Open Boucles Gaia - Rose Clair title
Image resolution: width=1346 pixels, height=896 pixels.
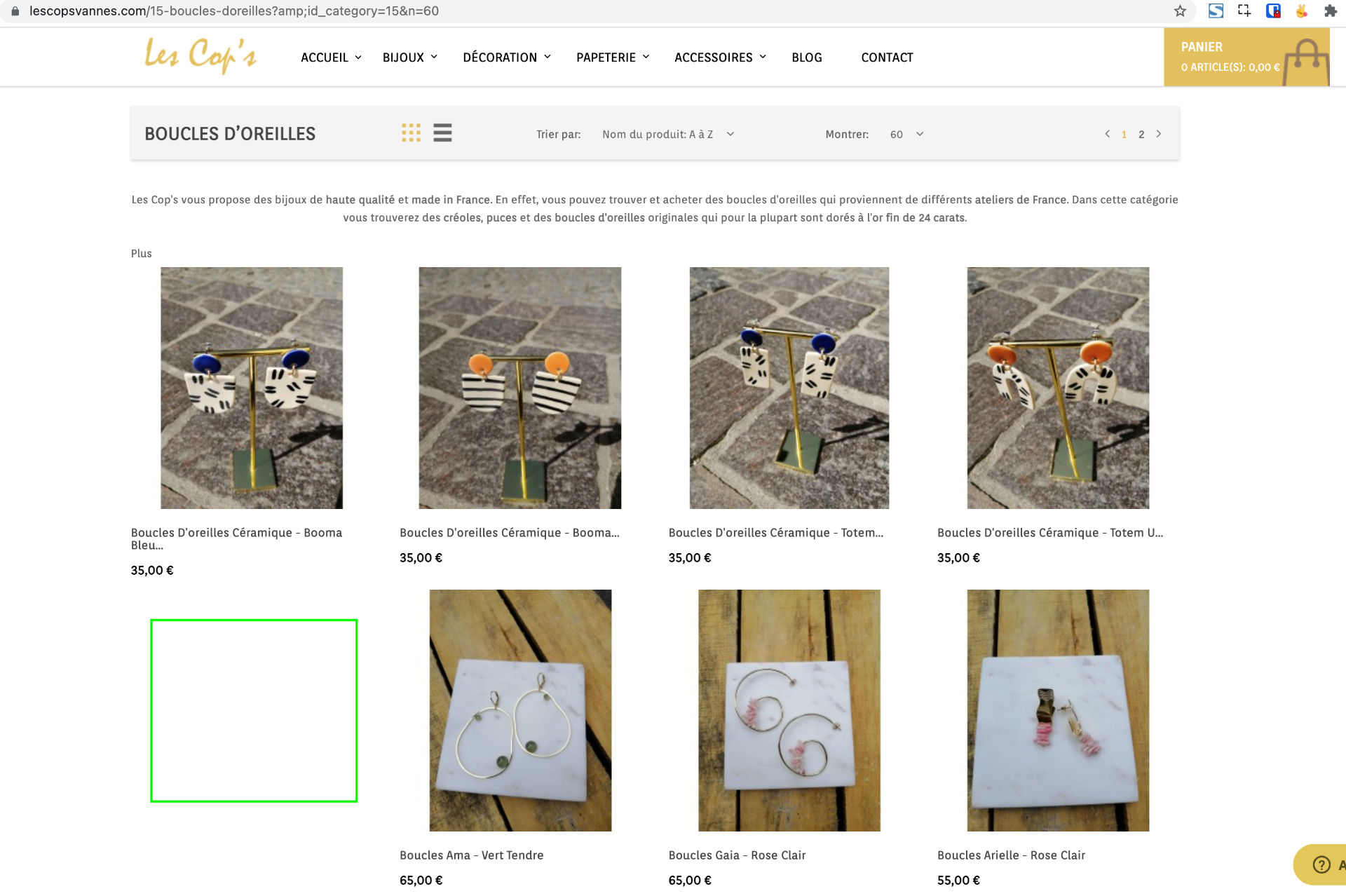737,855
